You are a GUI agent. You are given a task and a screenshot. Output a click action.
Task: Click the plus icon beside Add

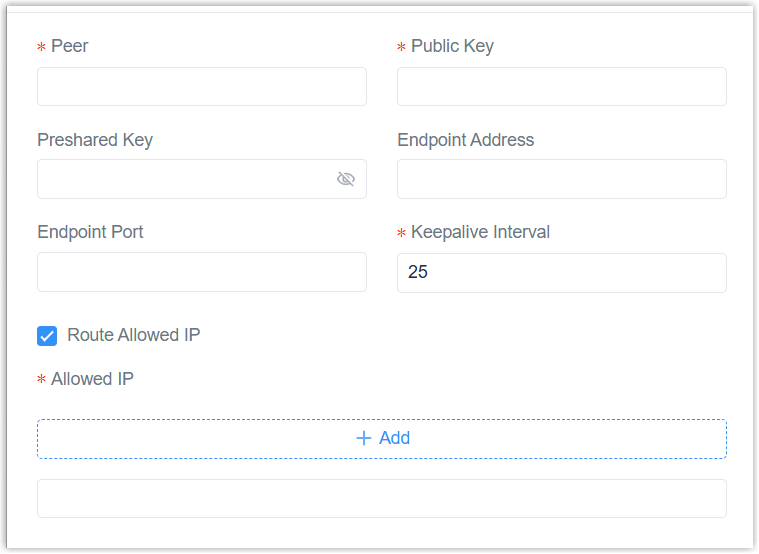tap(364, 438)
